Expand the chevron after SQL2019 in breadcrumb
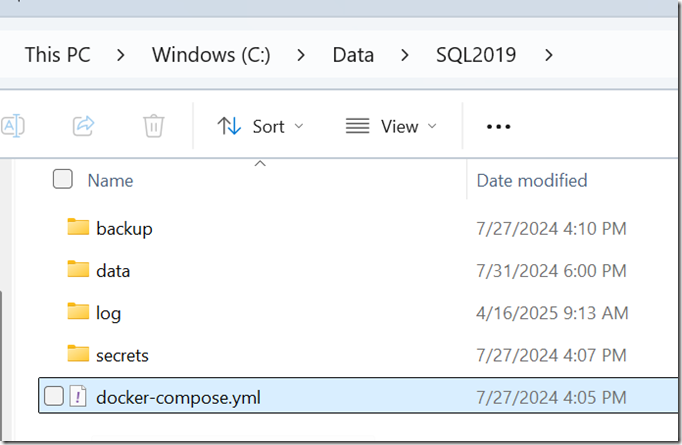 [x=549, y=55]
